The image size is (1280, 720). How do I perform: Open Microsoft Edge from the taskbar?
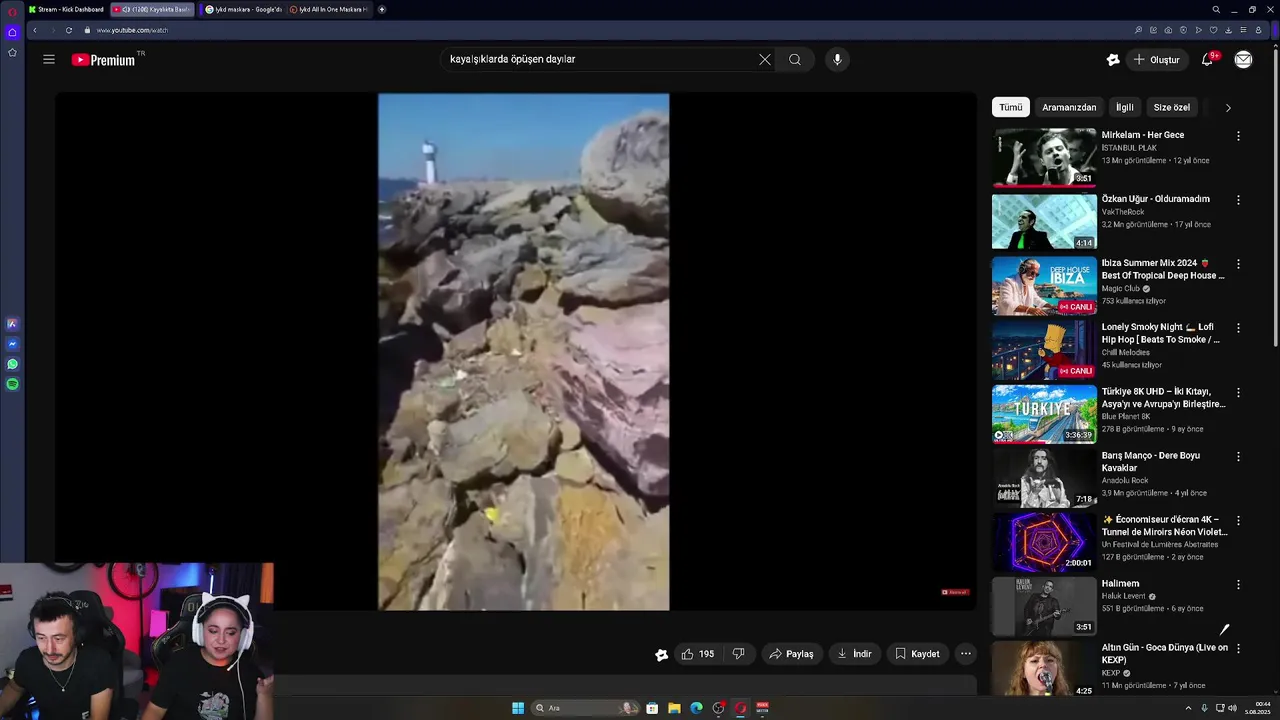click(x=696, y=708)
